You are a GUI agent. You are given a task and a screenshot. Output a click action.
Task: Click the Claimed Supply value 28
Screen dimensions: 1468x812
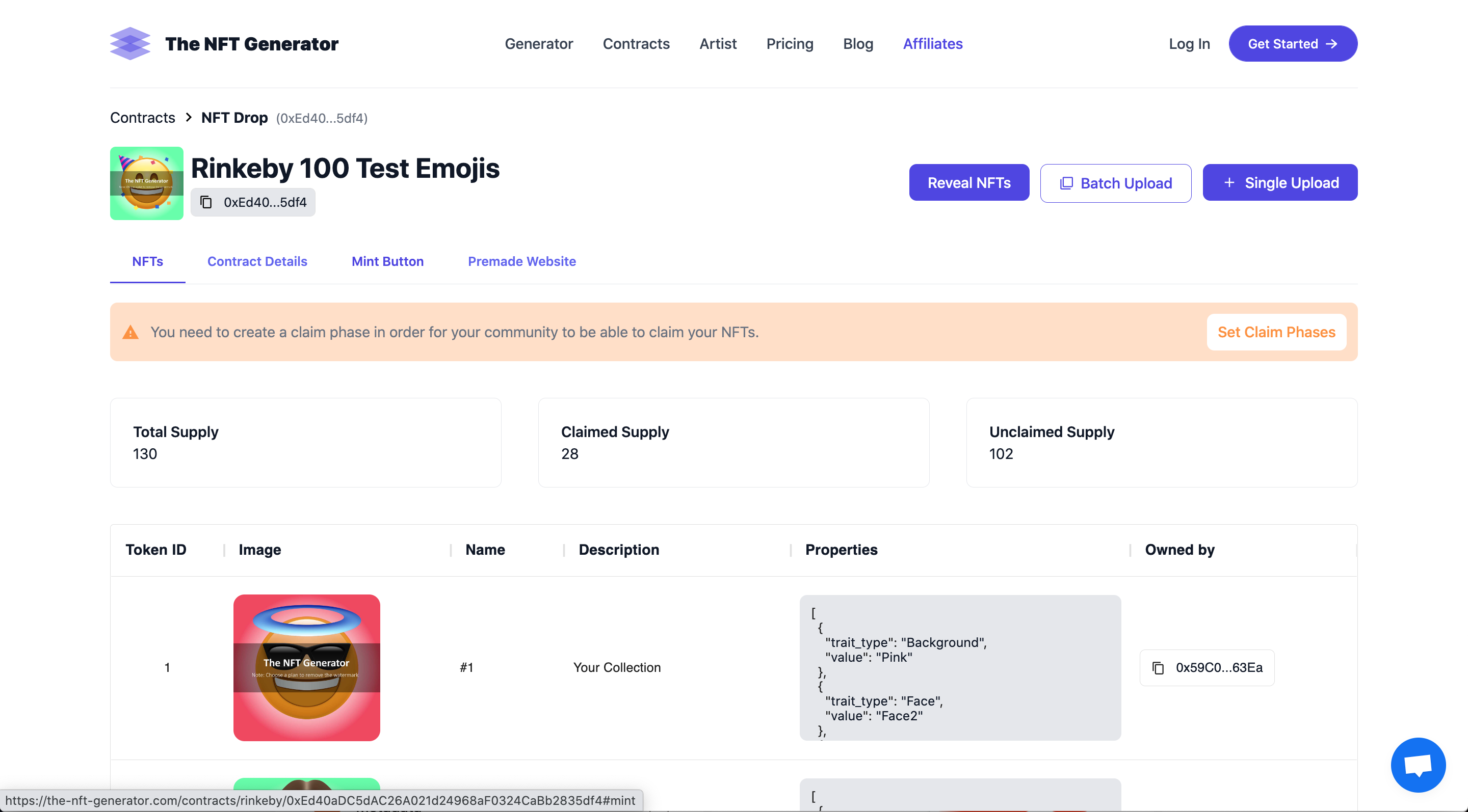[x=569, y=454]
